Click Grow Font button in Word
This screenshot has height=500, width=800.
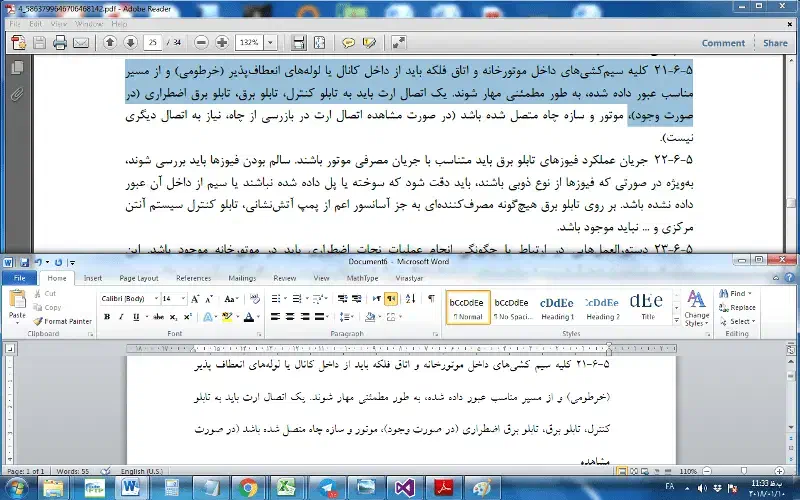click(195, 299)
